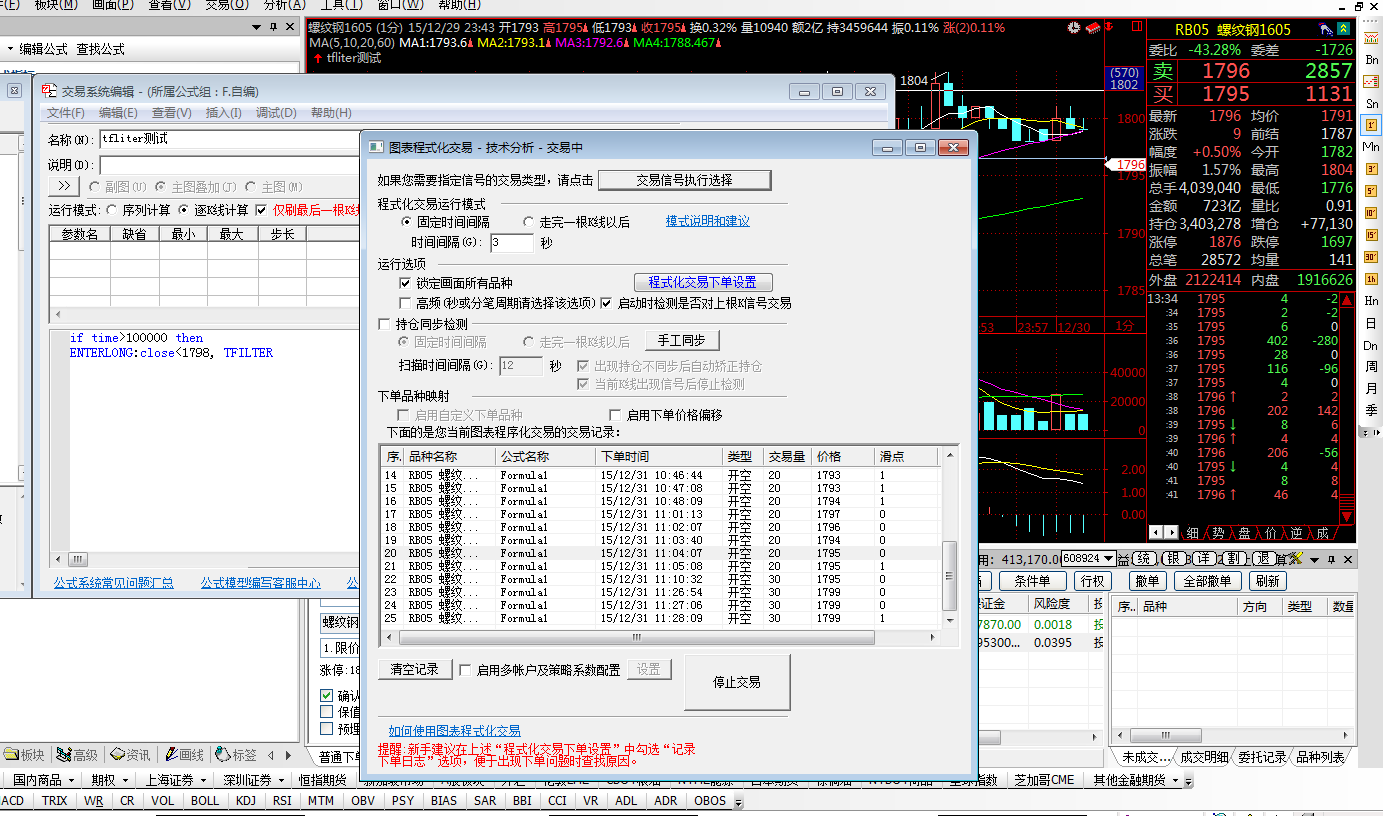Click the 退 round icon in trade bar
Image resolution: width=1383 pixels, height=816 pixels.
[1265, 558]
